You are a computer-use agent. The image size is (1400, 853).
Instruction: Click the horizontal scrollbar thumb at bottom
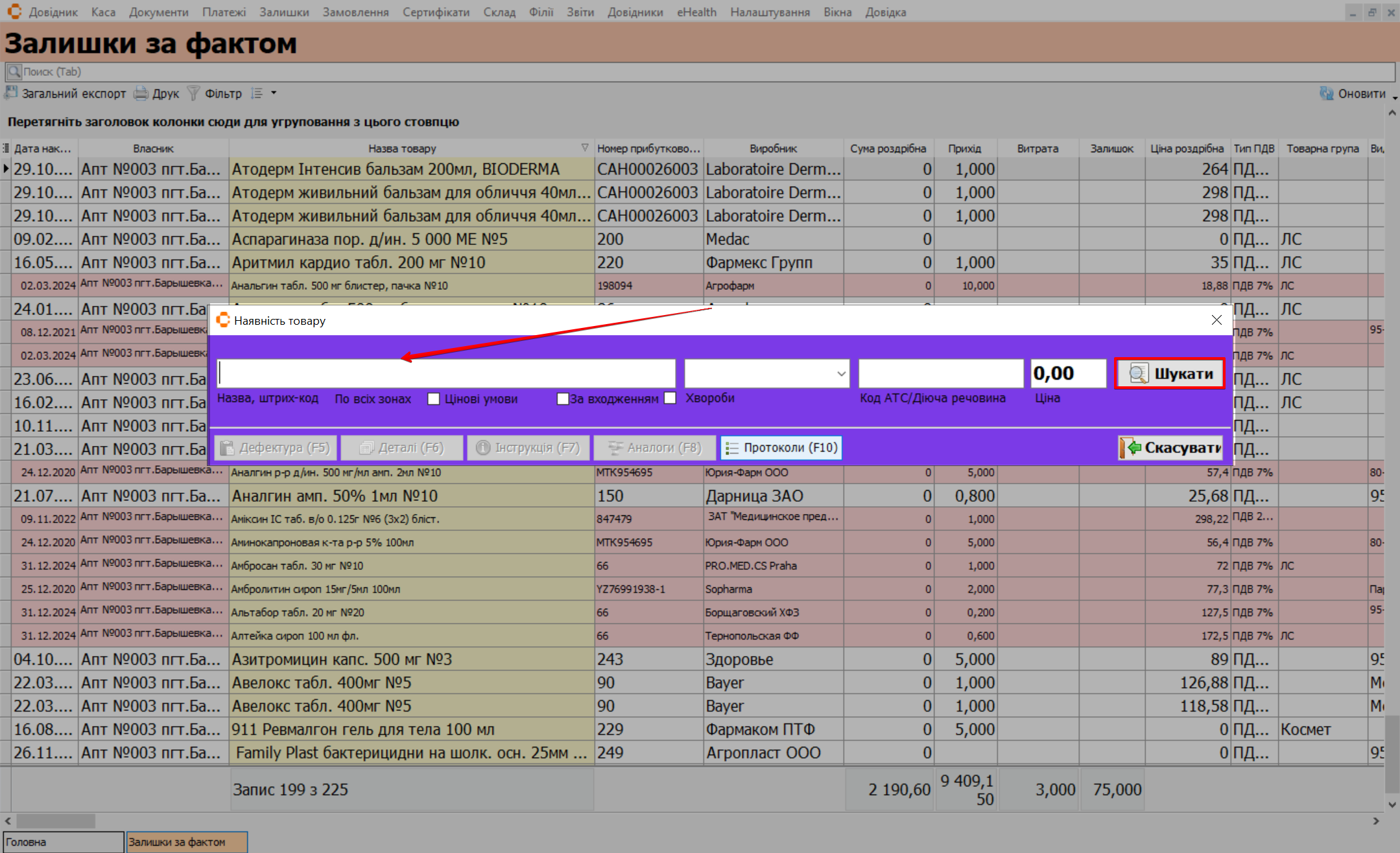tap(55, 821)
